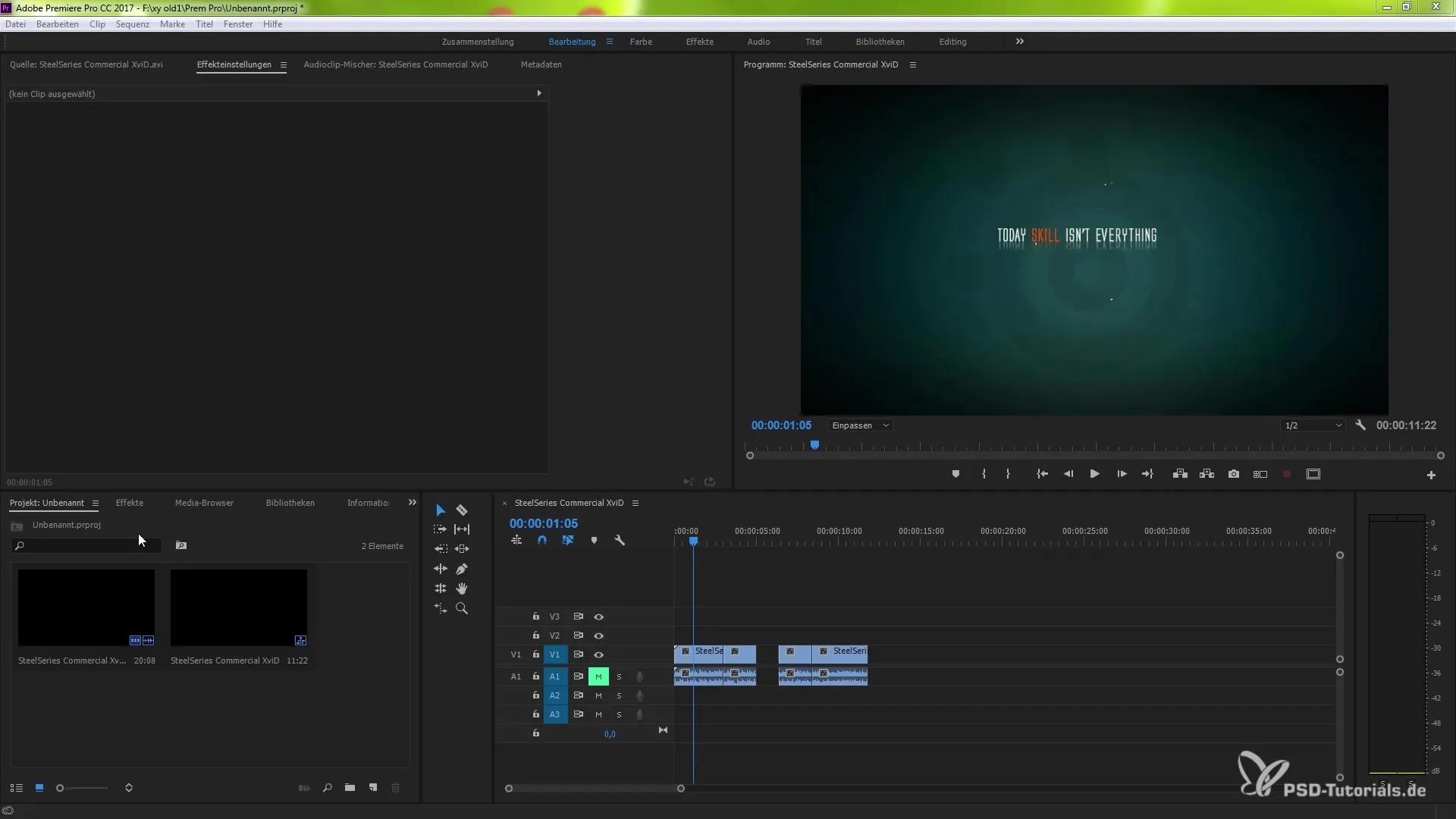1456x819 pixels.
Task: Open the Einpassen zoom dropdown
Action: (860, 425)
